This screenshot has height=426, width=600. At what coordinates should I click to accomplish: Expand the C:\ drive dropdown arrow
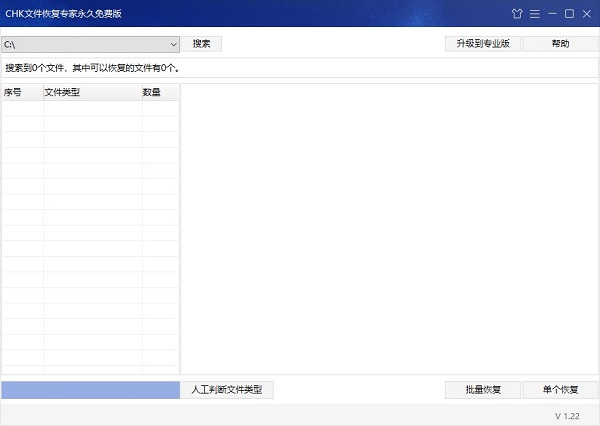(x=173, y=44)
